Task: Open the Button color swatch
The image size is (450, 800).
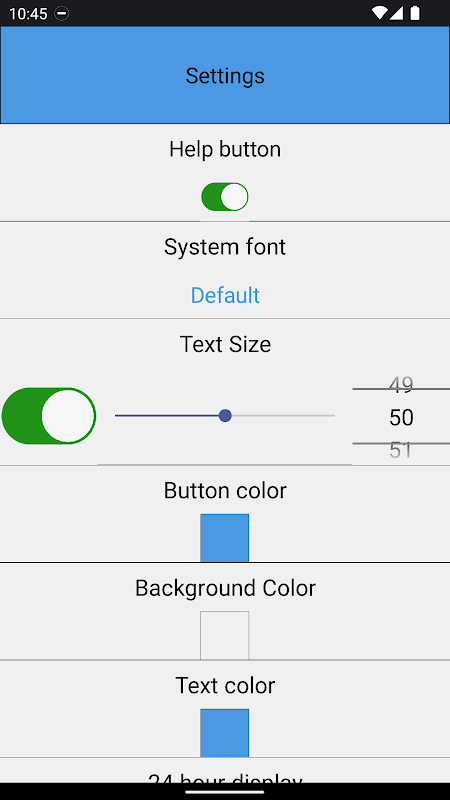Action: click(224, 538)
